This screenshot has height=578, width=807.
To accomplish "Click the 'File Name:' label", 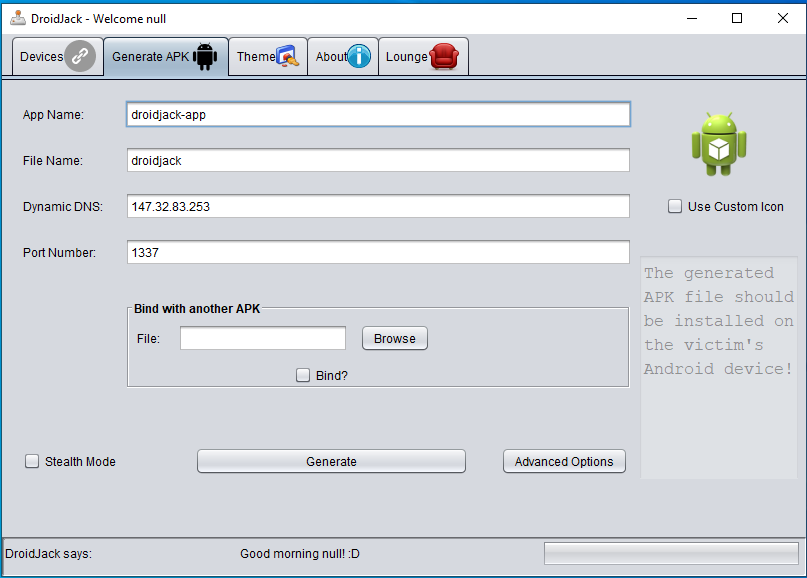I will (x=52, y=161).
